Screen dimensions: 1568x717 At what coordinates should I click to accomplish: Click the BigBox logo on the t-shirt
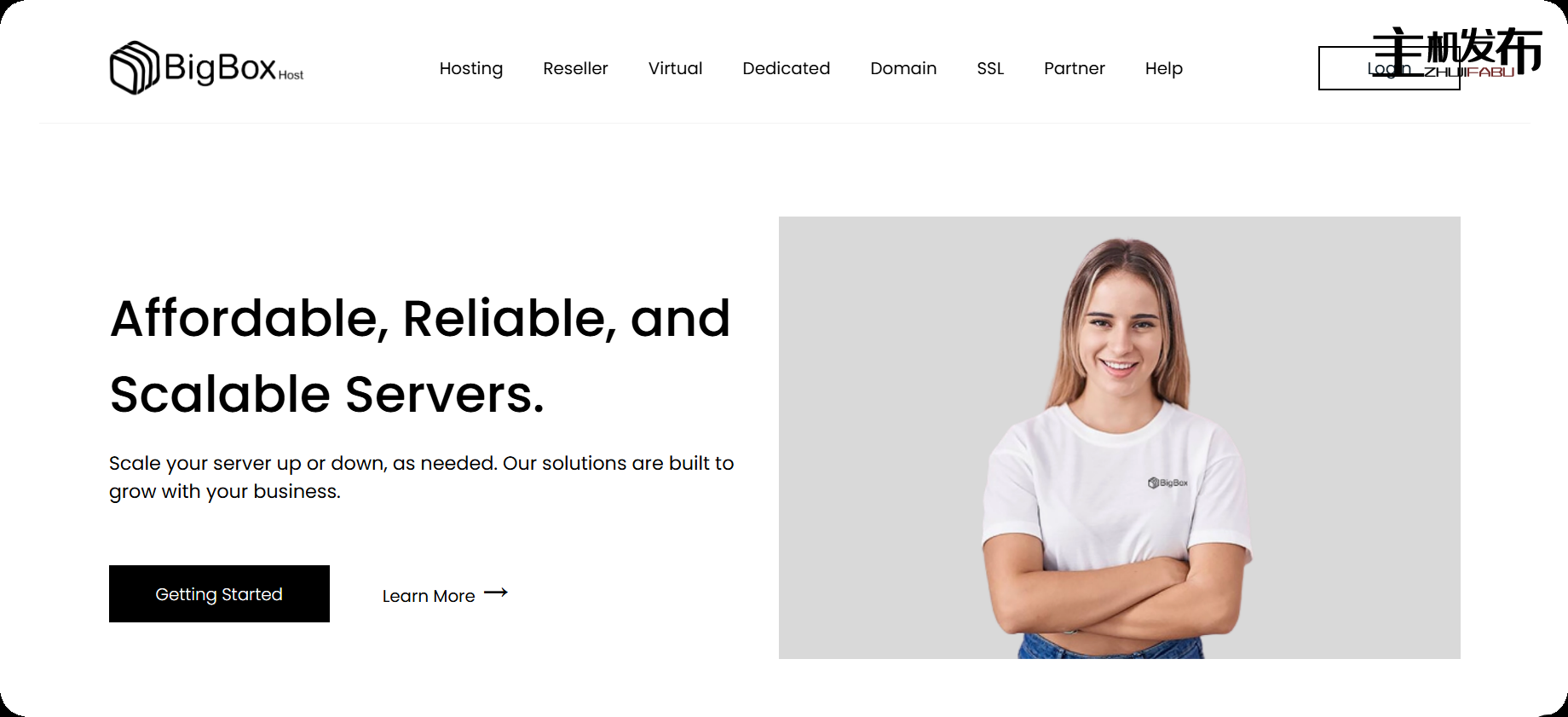(1167, 483)
